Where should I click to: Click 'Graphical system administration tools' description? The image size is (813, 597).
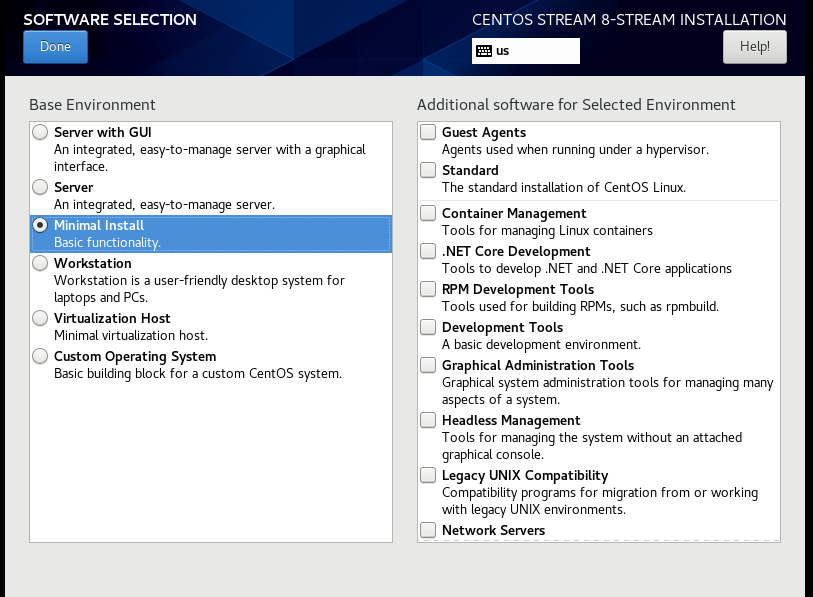click(607, 391)
